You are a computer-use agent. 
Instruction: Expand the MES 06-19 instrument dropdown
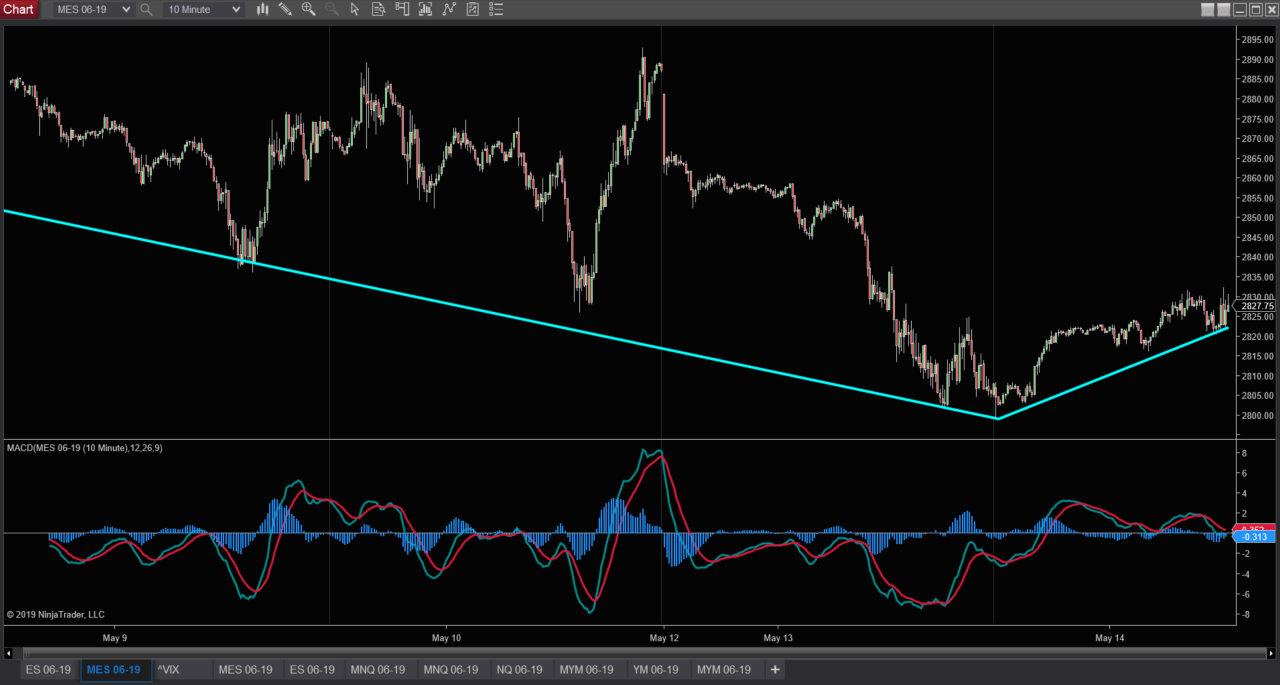tap(125, 9)
